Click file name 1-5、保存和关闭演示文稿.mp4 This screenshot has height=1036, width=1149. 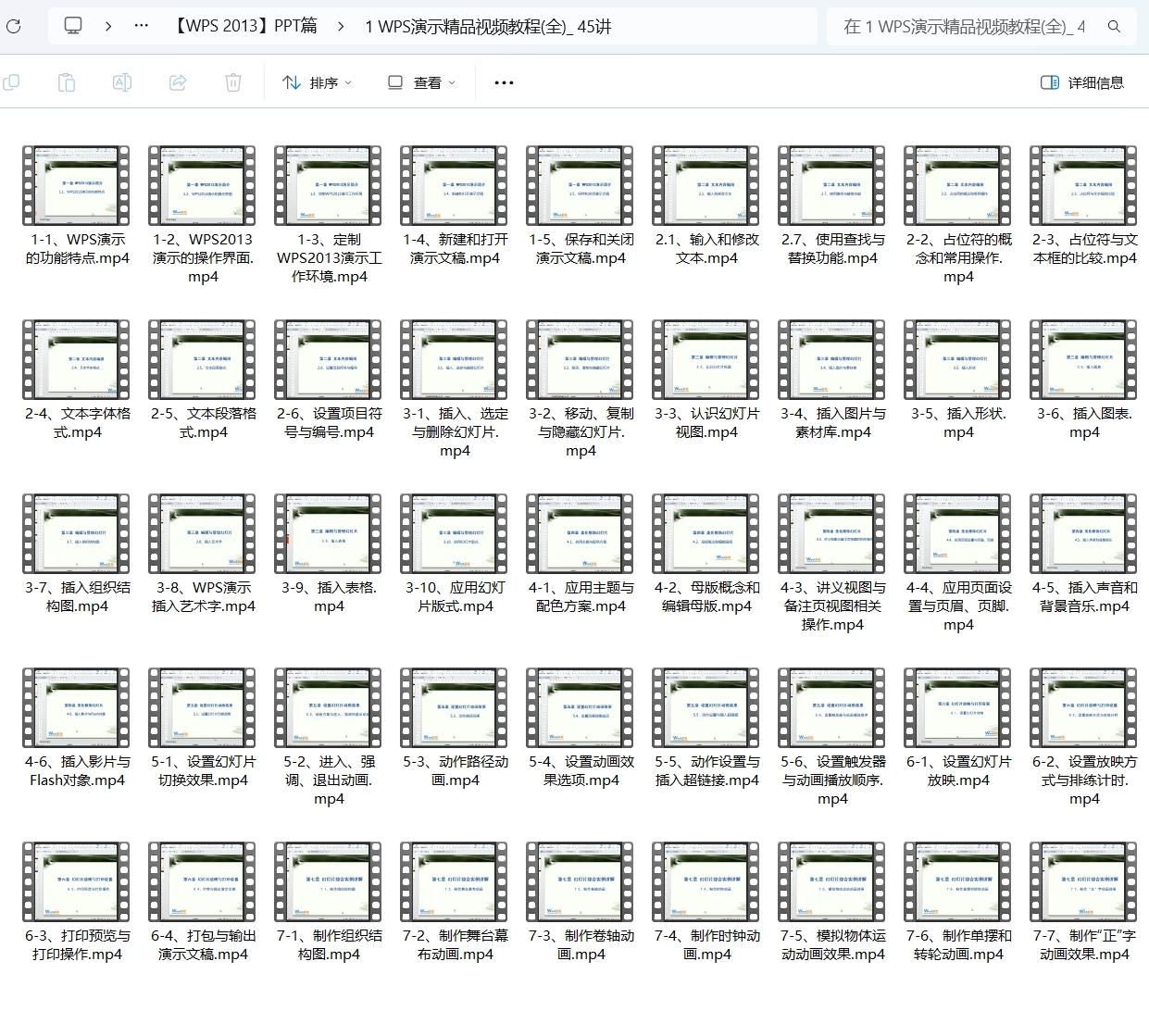[581, 248]
